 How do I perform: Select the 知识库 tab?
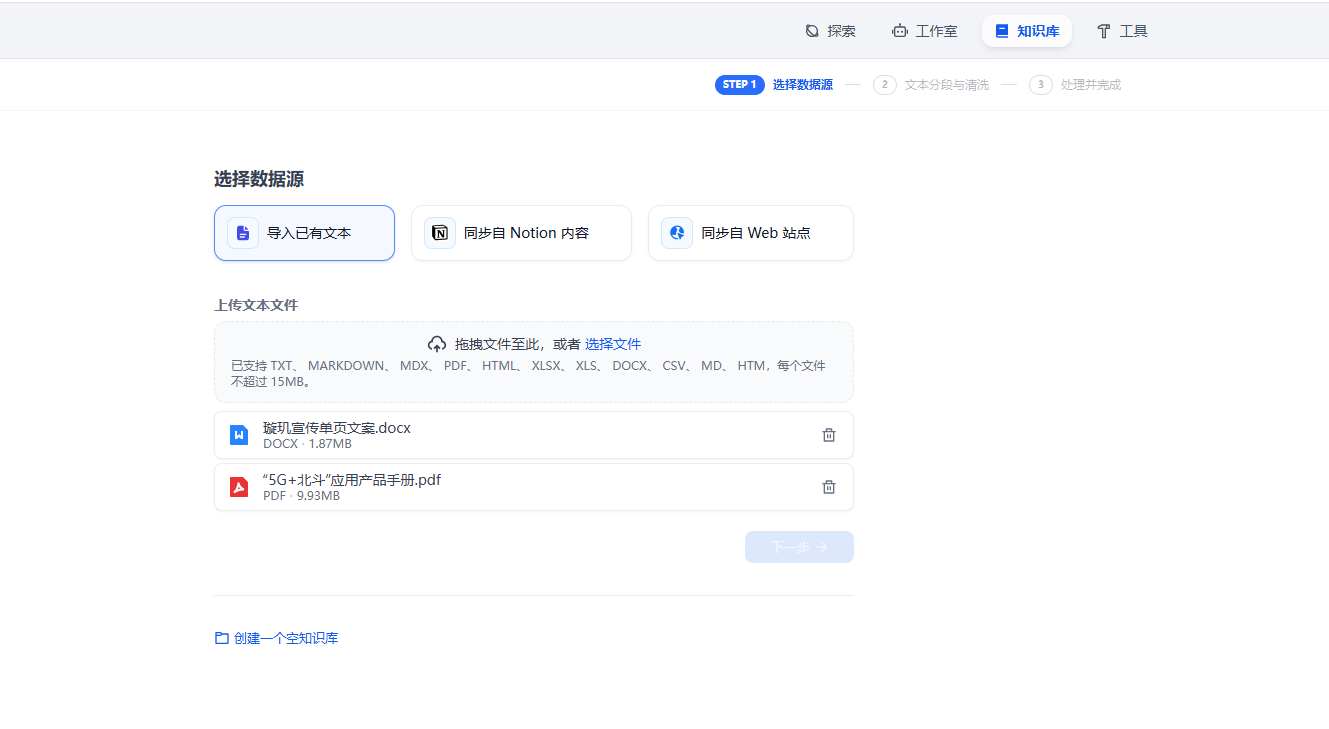pyautogui.click(x=1027, y=31)
